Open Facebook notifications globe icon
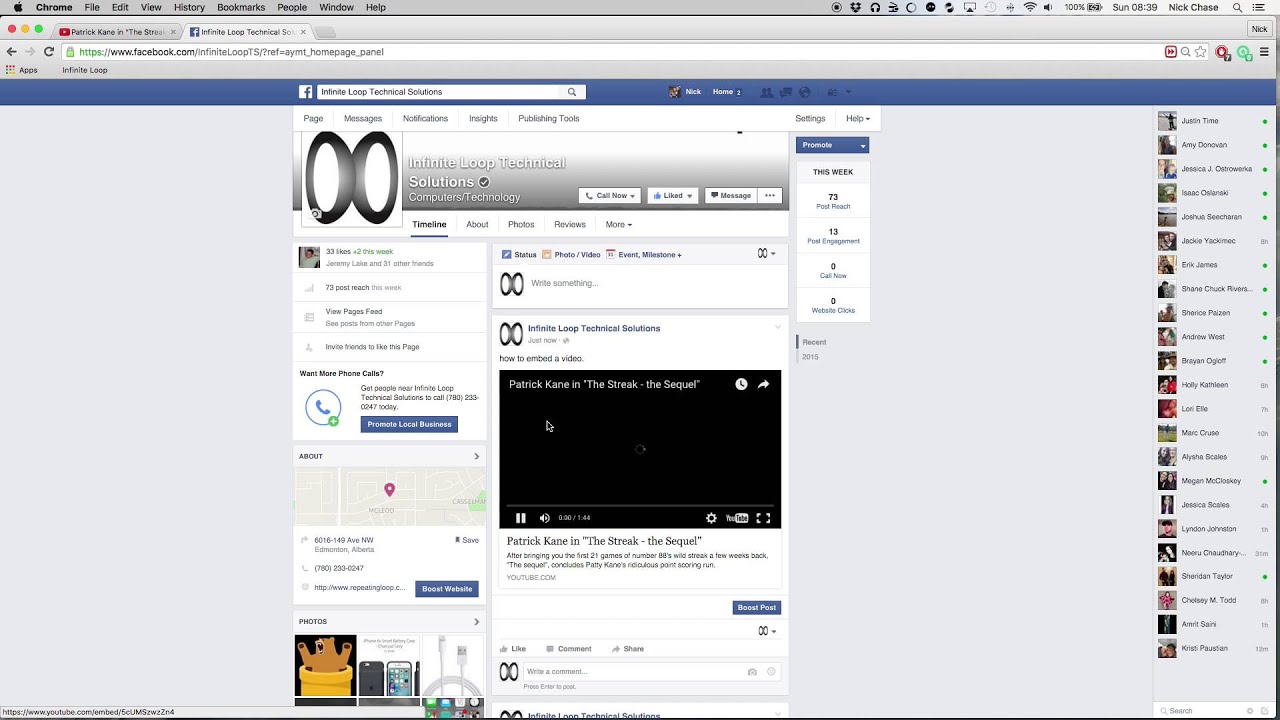The image size is (1280, 720). pos(805,92)
